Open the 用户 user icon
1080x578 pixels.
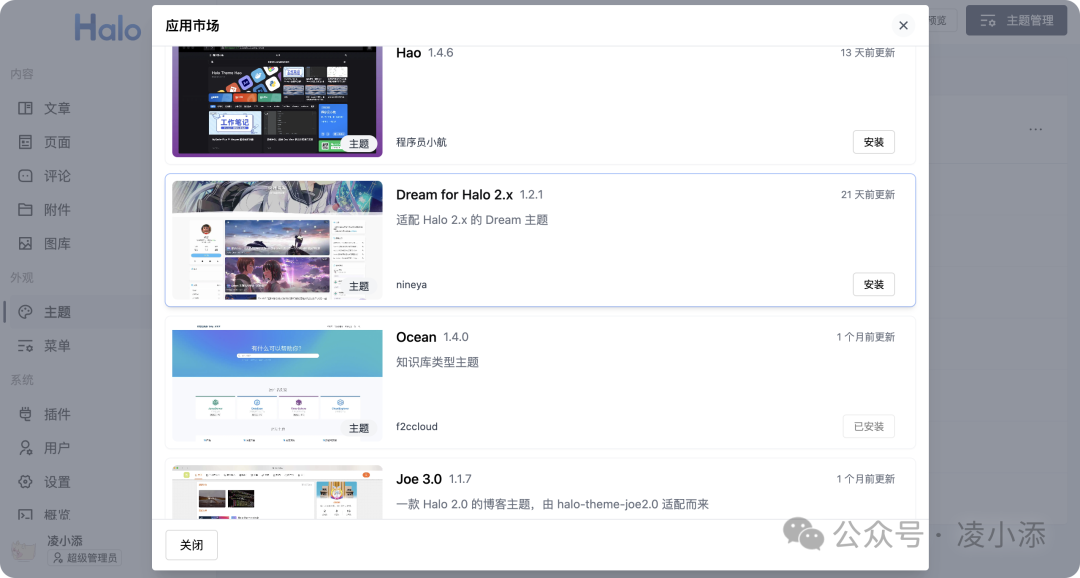(25, 448)
